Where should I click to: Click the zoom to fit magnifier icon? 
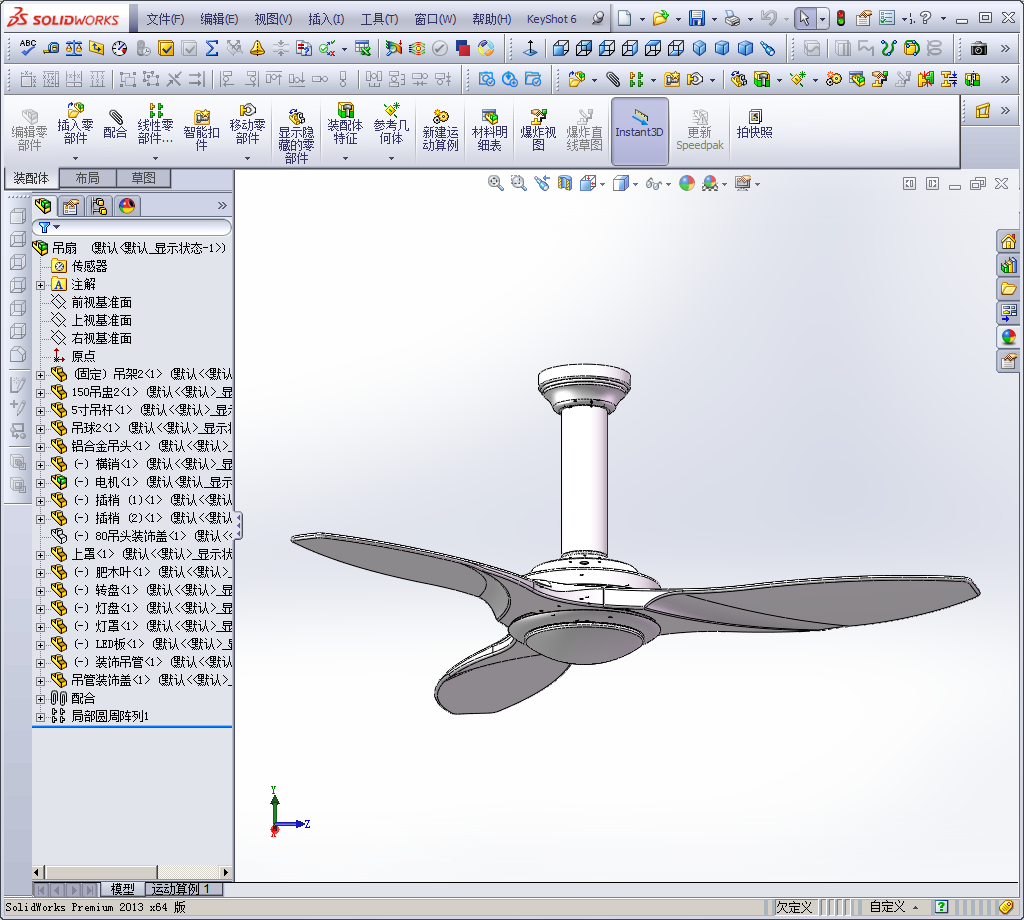pos(496,183)
